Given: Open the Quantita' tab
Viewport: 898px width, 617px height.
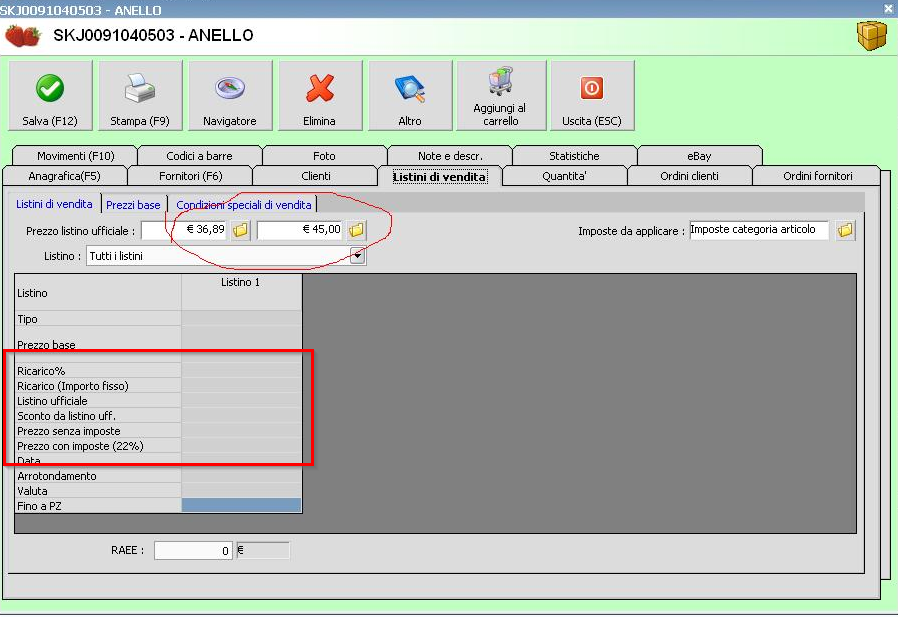Looking at the screenshot, I should point(565,176).
